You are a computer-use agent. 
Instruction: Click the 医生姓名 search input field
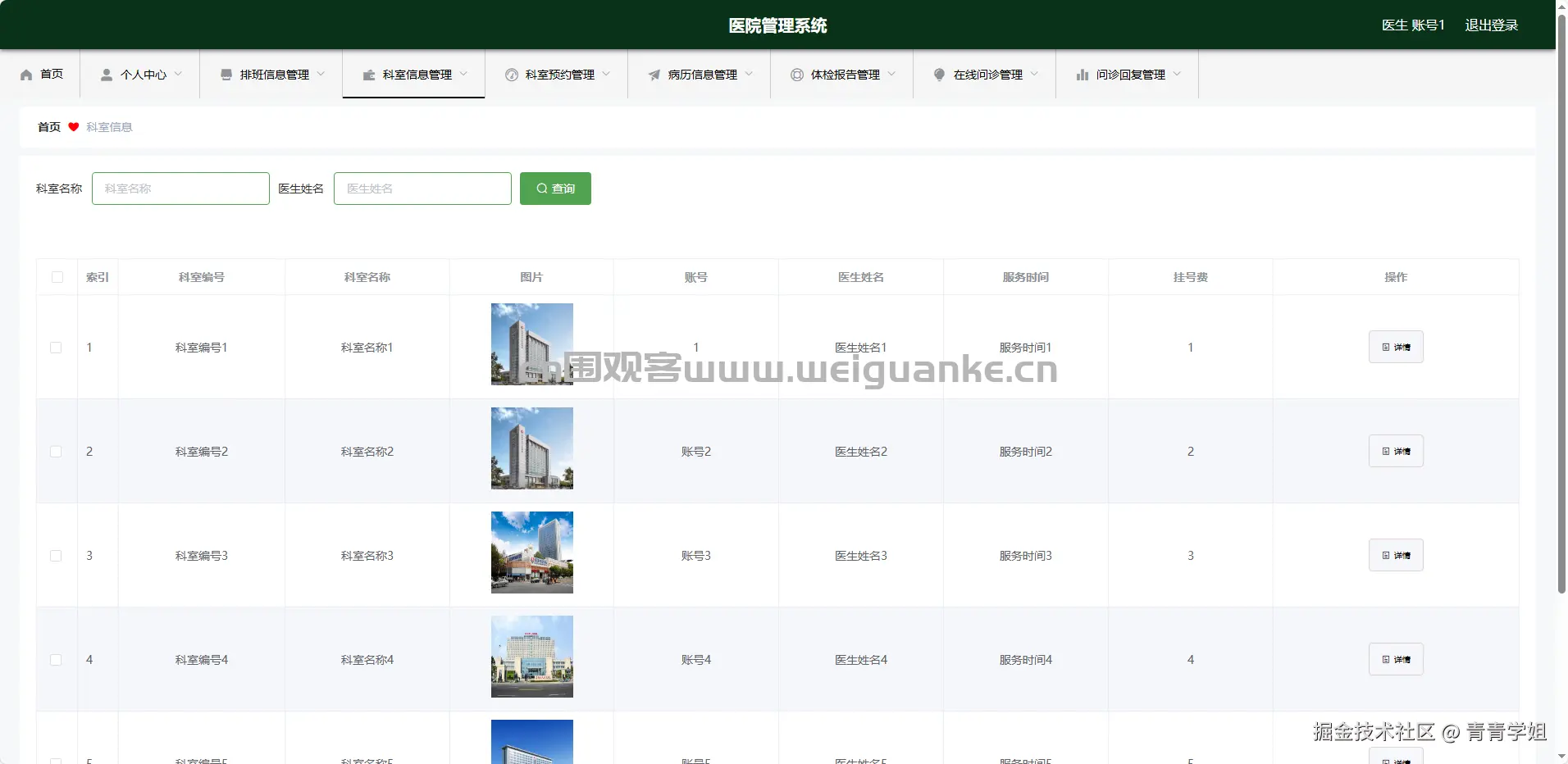422,189
